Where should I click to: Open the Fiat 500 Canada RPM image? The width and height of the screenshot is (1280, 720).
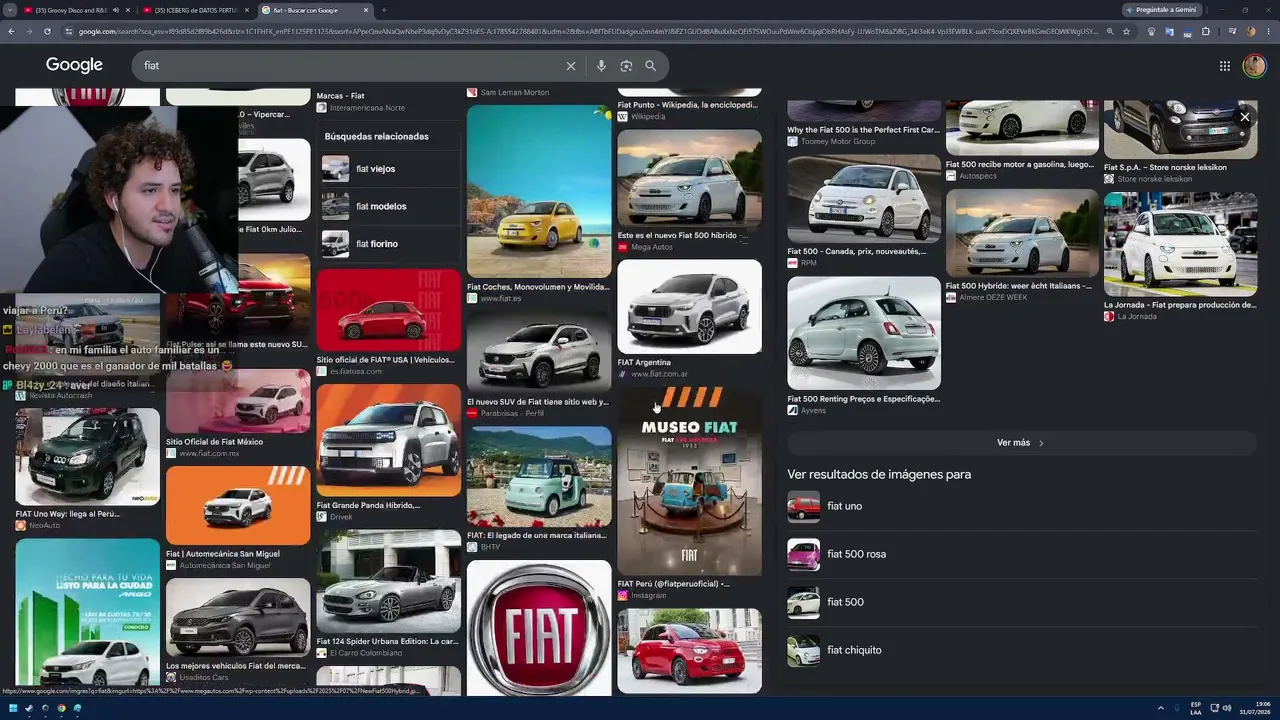click(x=864, y=198)
